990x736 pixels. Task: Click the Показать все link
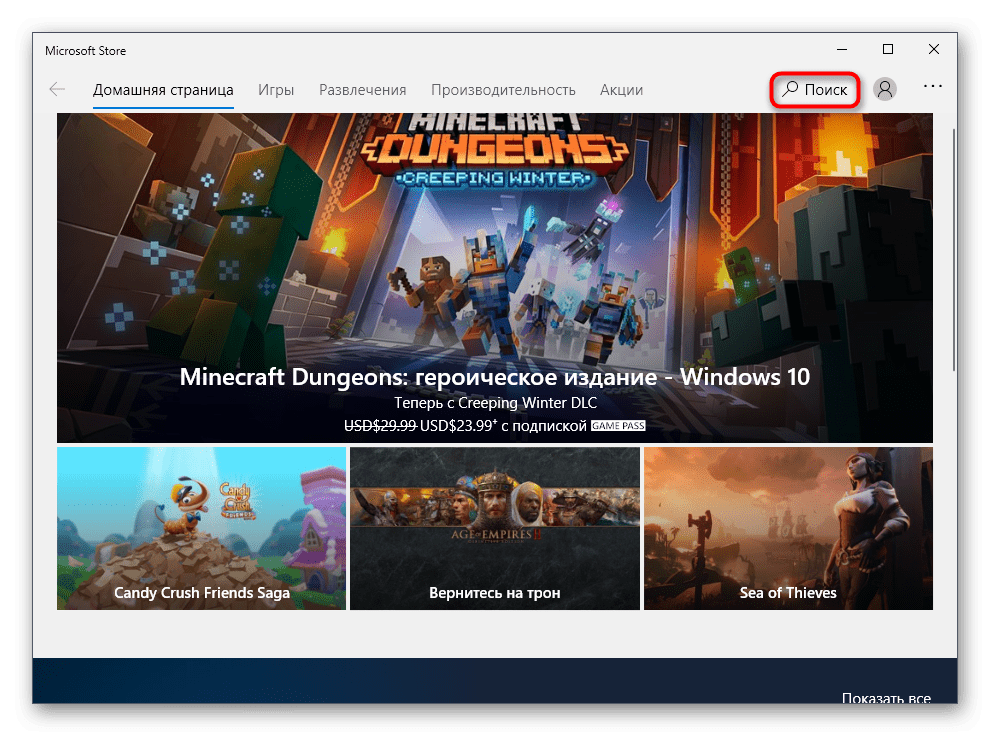click(886, 698)
